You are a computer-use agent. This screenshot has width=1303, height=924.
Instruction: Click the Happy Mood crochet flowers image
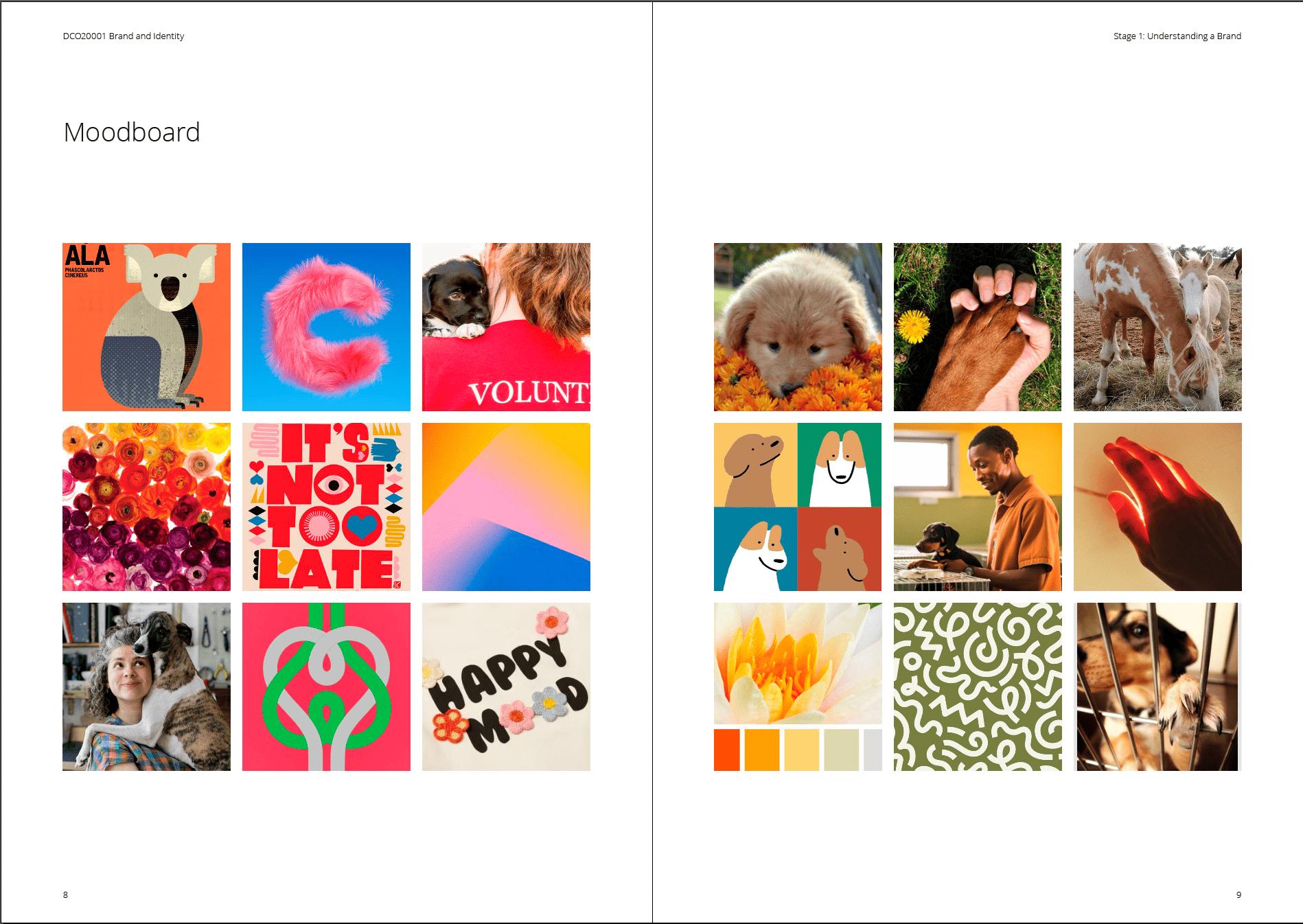pyautogui.click(x=506, y=686)
